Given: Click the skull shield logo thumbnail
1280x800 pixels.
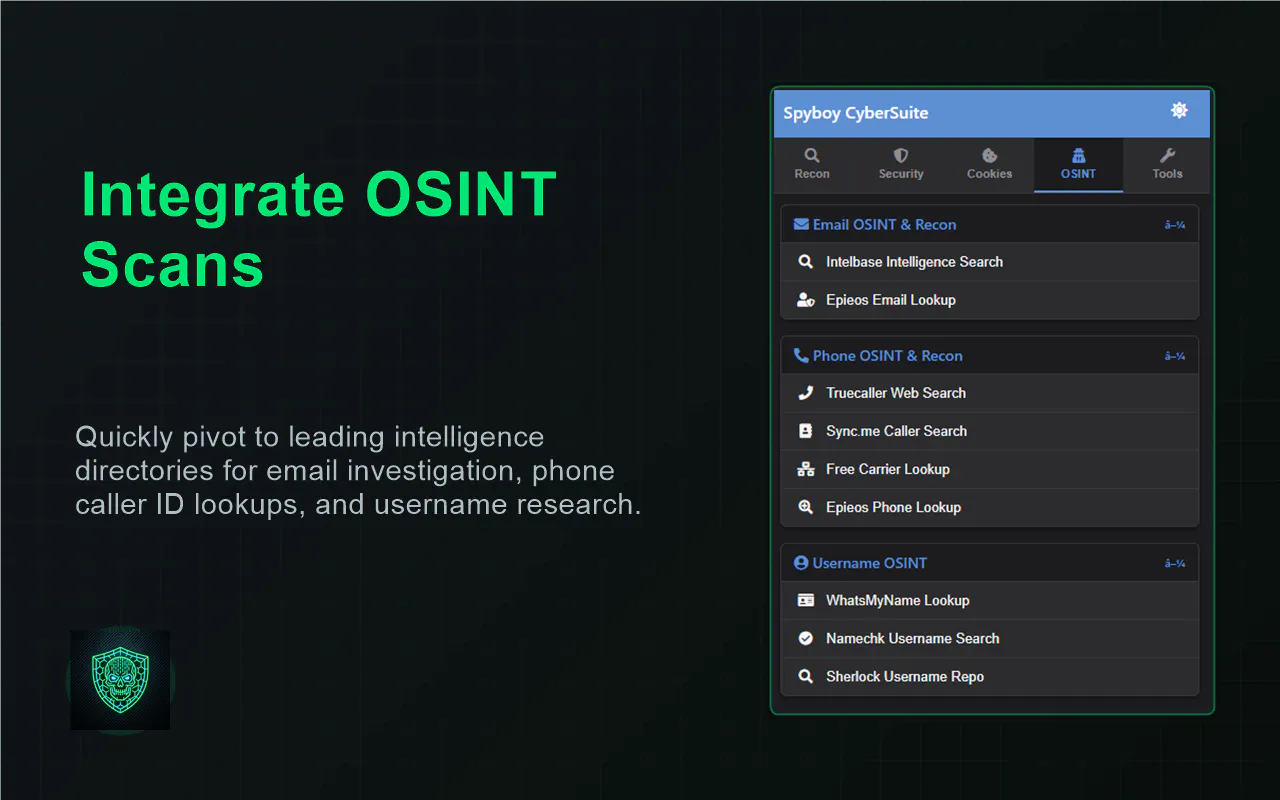Looking at the screenshot, I should tap(120, 680).
